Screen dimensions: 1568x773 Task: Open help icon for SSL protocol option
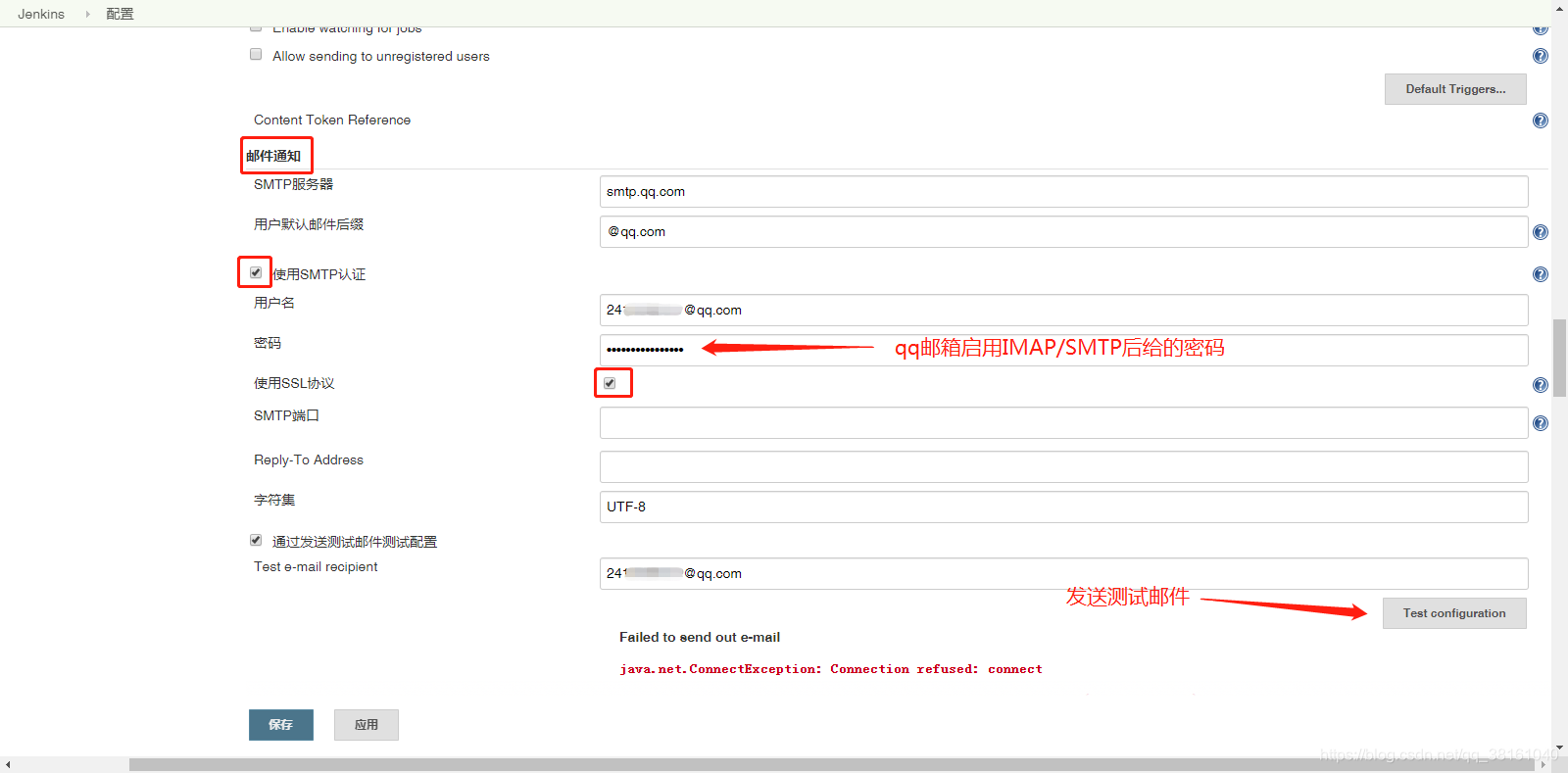point(1541,385)
